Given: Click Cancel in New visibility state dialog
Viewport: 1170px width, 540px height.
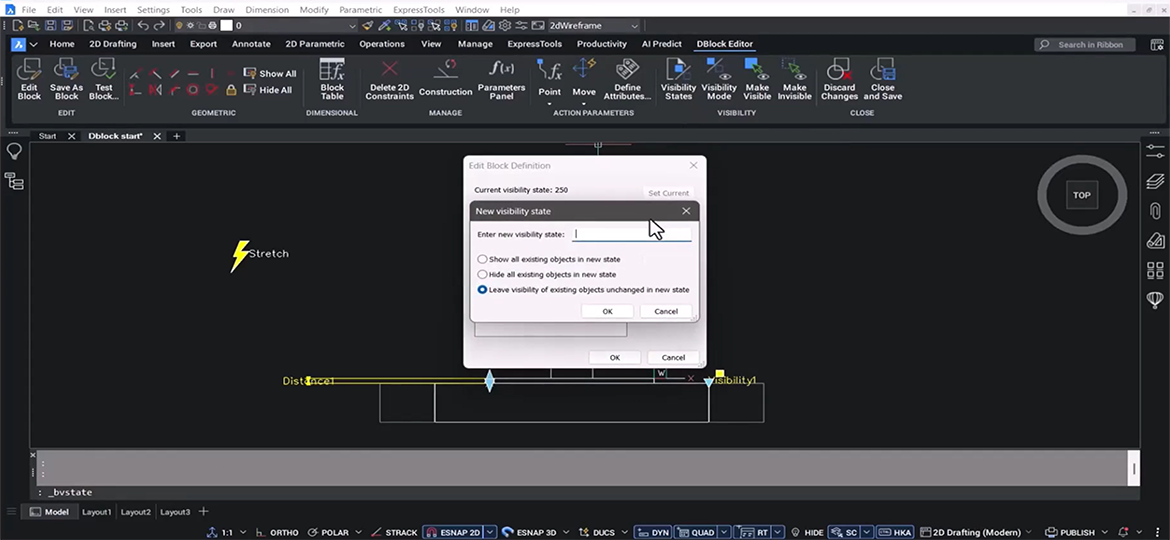Looking at the screenshot, I should point(665,311).
